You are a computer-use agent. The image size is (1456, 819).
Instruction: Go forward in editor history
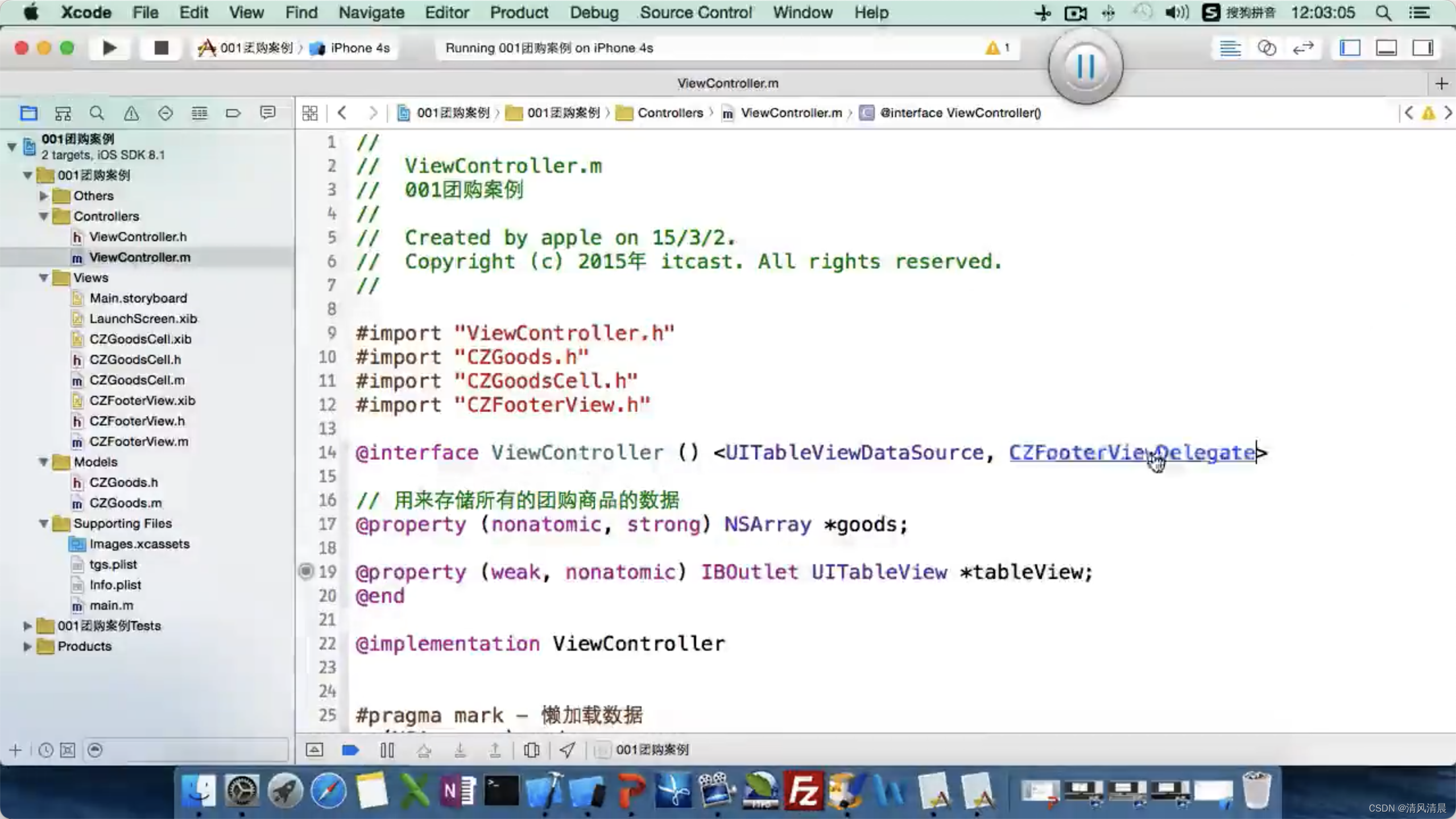pos(373,113)
